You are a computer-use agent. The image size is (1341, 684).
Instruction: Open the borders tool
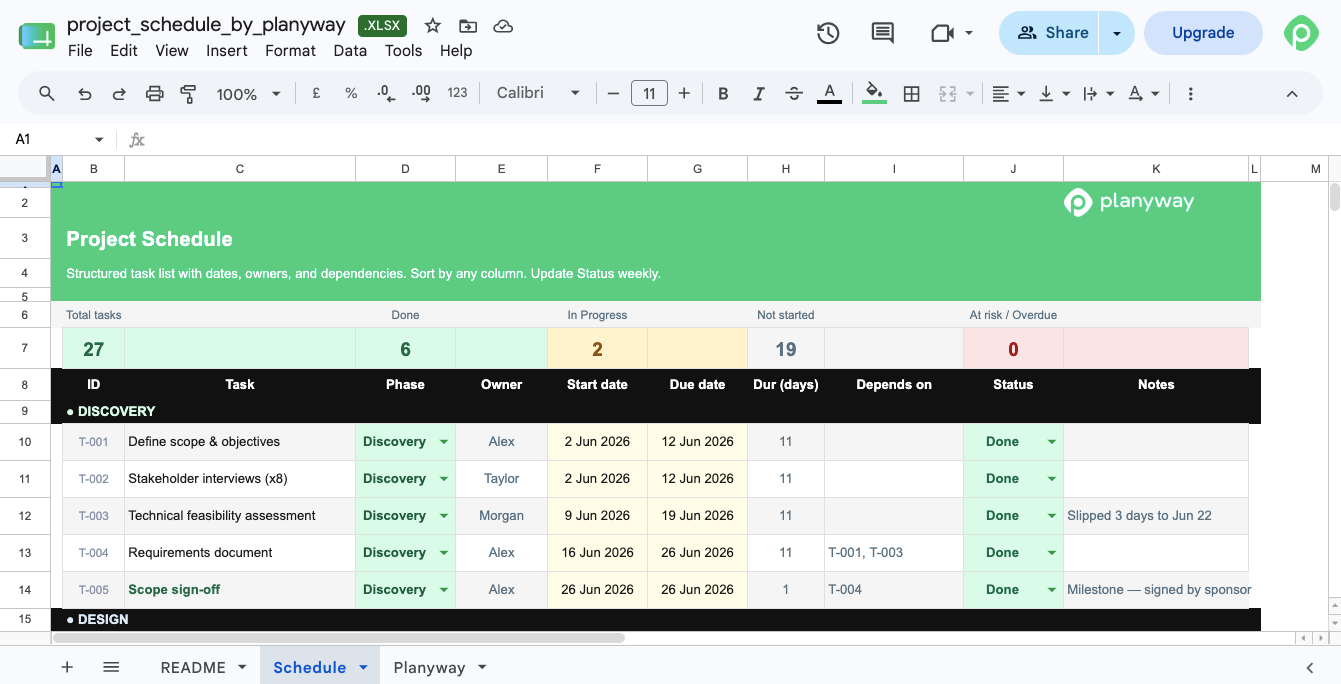(911, 93)
